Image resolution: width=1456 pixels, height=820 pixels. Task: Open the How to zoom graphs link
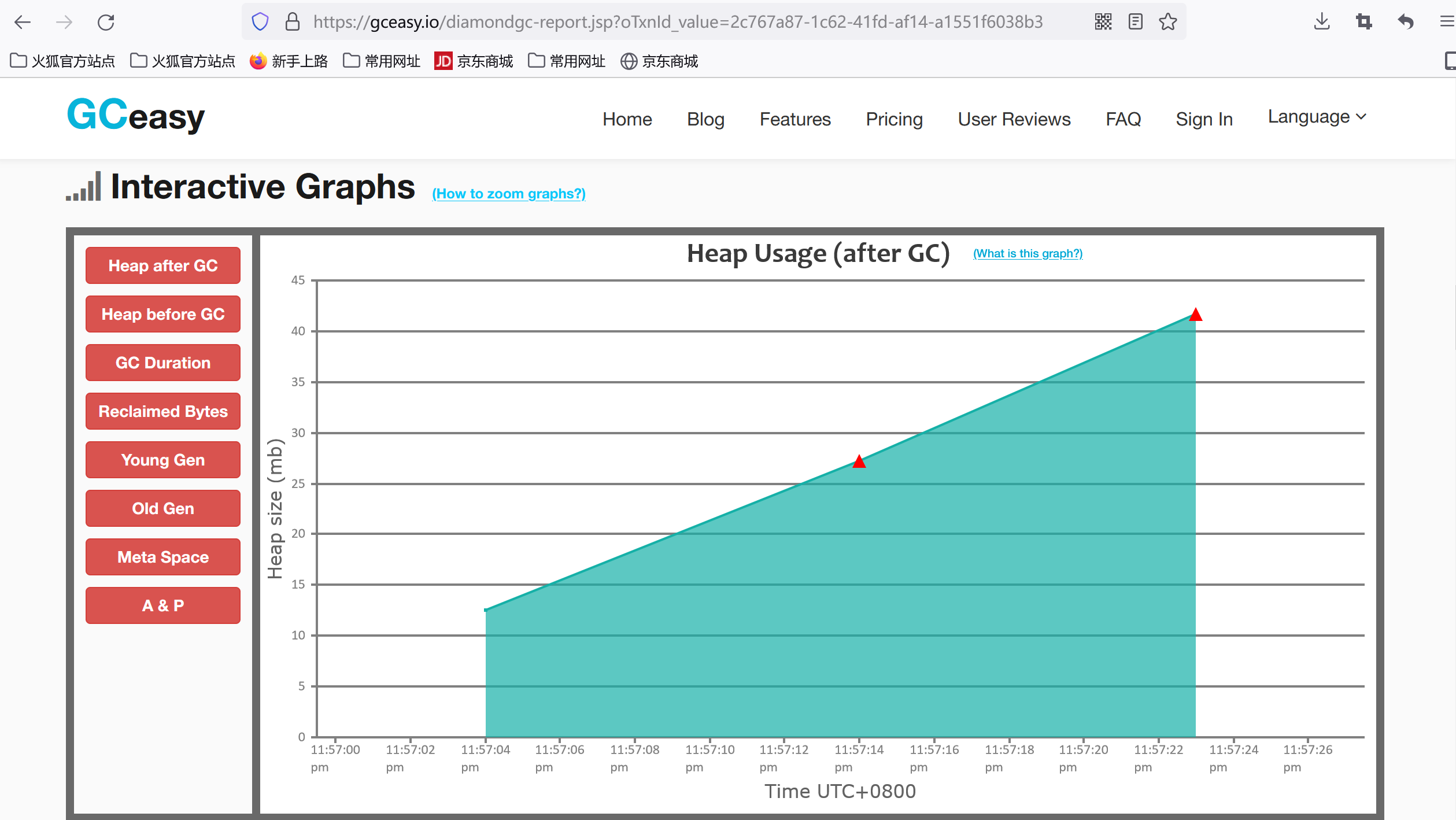pos(509,194)
